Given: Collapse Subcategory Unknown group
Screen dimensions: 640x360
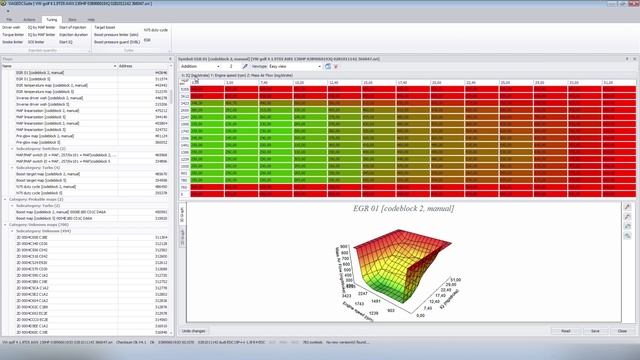Looking at the screenshot, I should pyautogui.click(x=12, y=231).
